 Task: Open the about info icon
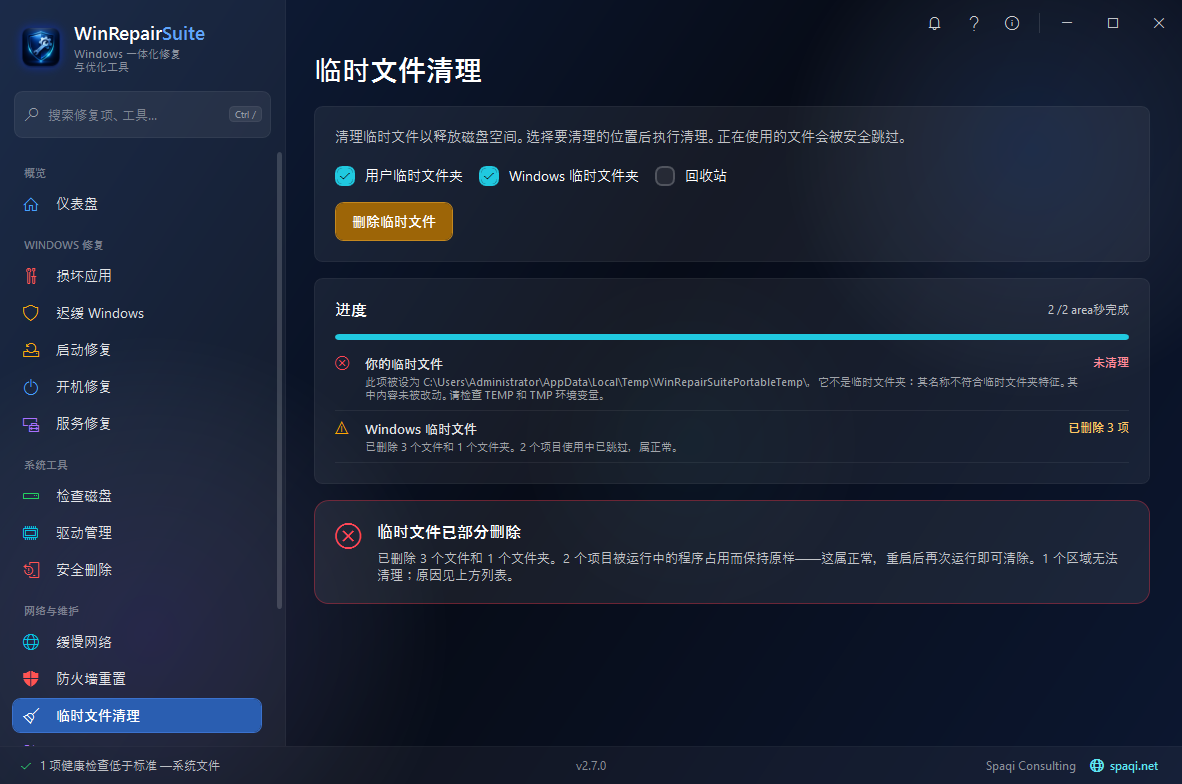click(x=1012, y=23)
